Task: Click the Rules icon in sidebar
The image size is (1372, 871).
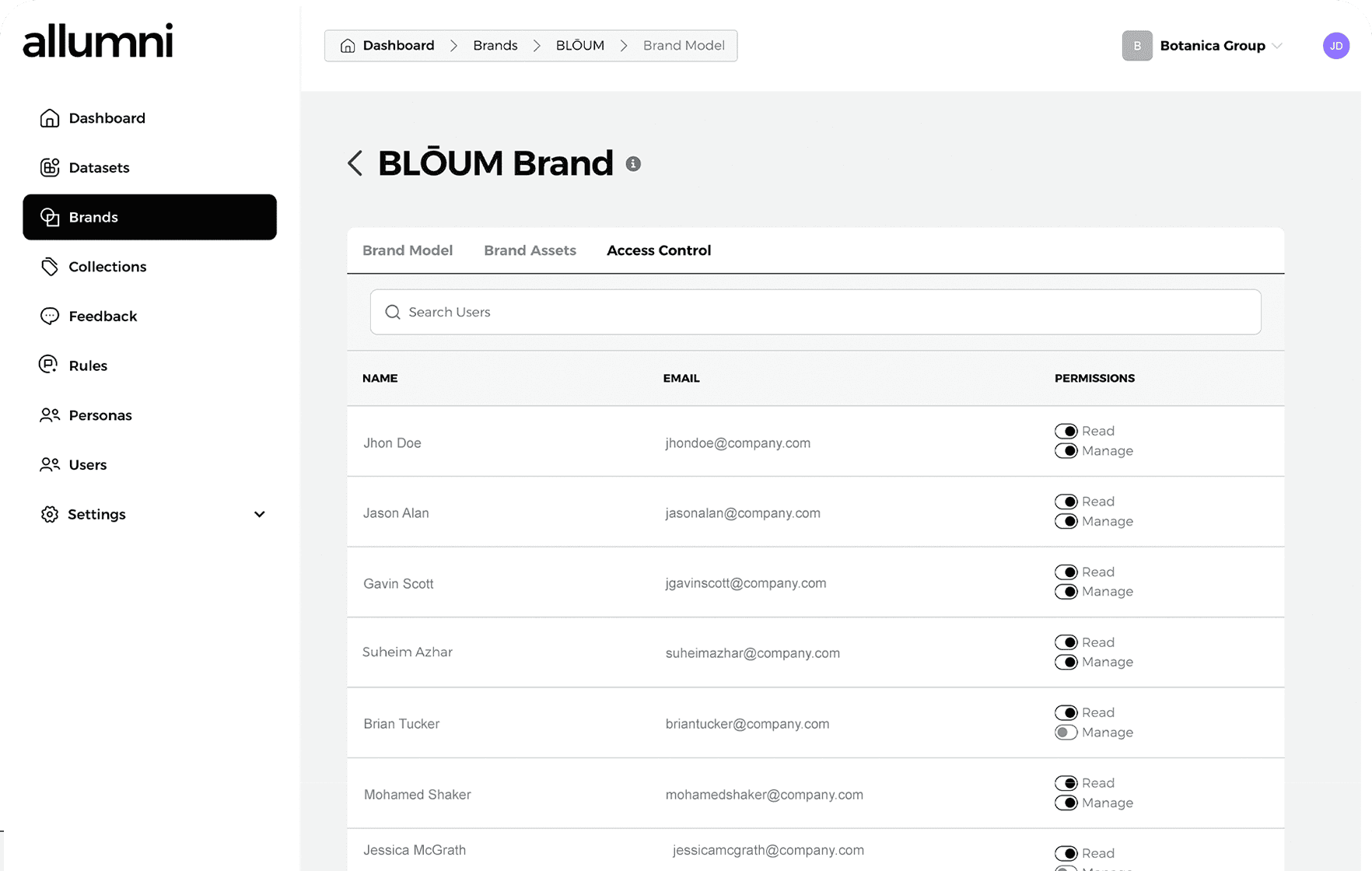Action: point(49,366)
